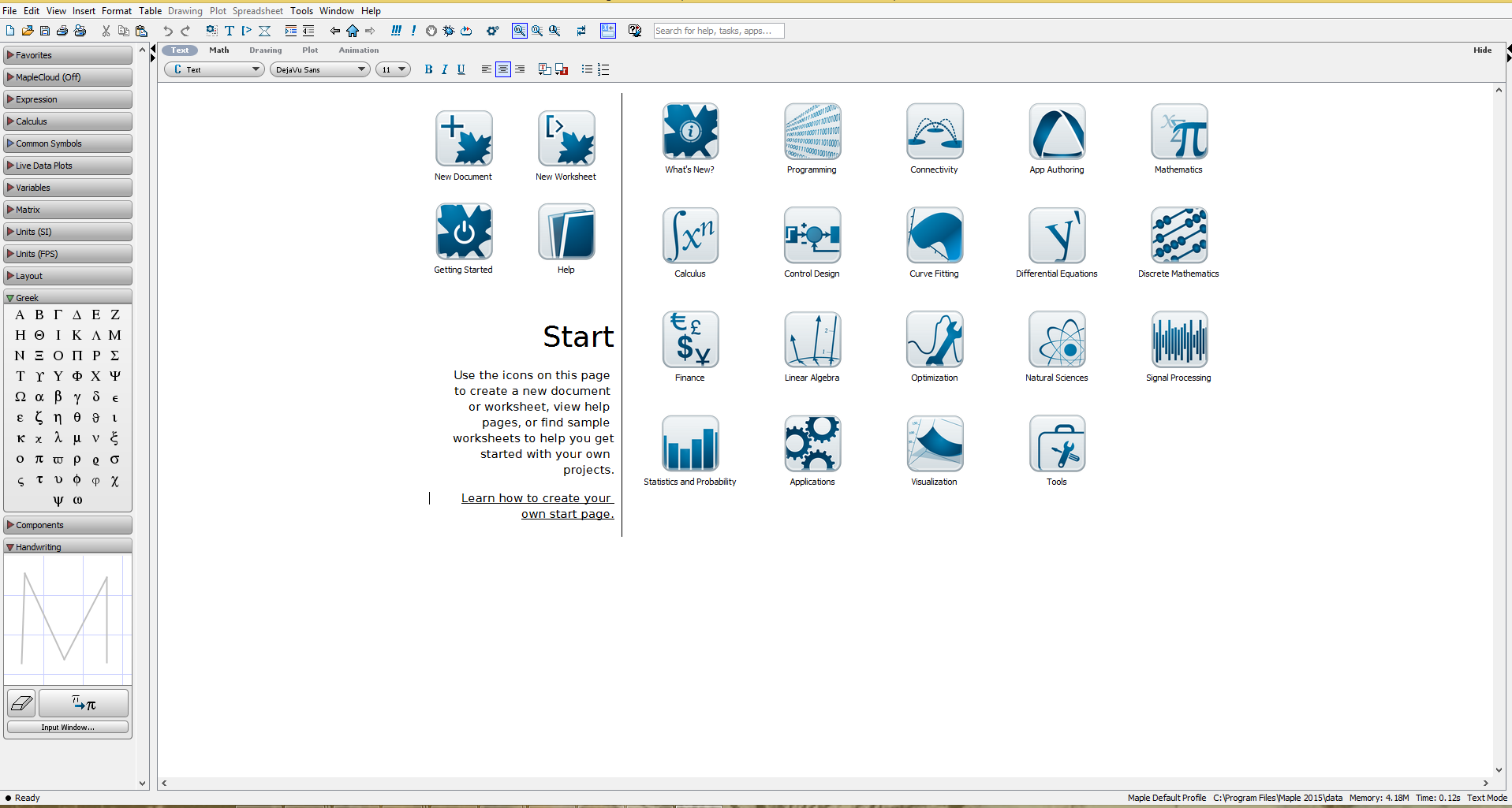Select center text alignment

click(x=502, y=69)
